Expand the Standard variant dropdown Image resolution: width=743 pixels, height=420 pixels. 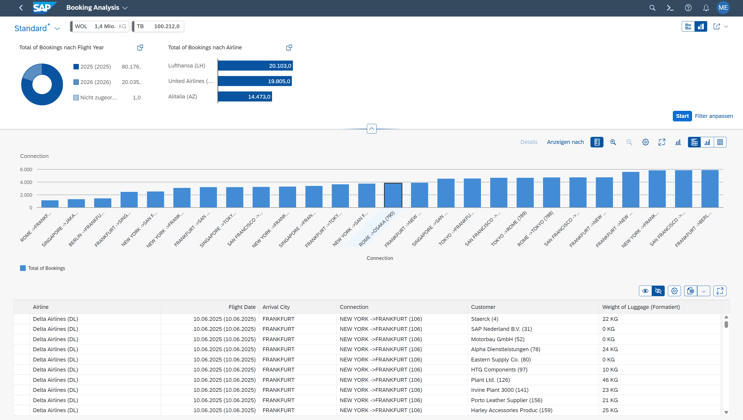[57, 29]
